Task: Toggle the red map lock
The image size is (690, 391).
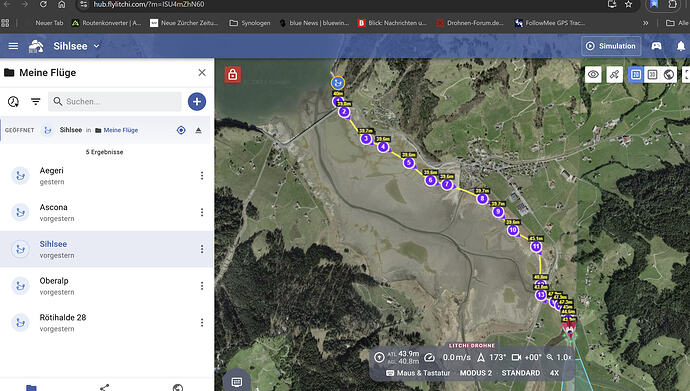Action: click(x=232, y=74)
